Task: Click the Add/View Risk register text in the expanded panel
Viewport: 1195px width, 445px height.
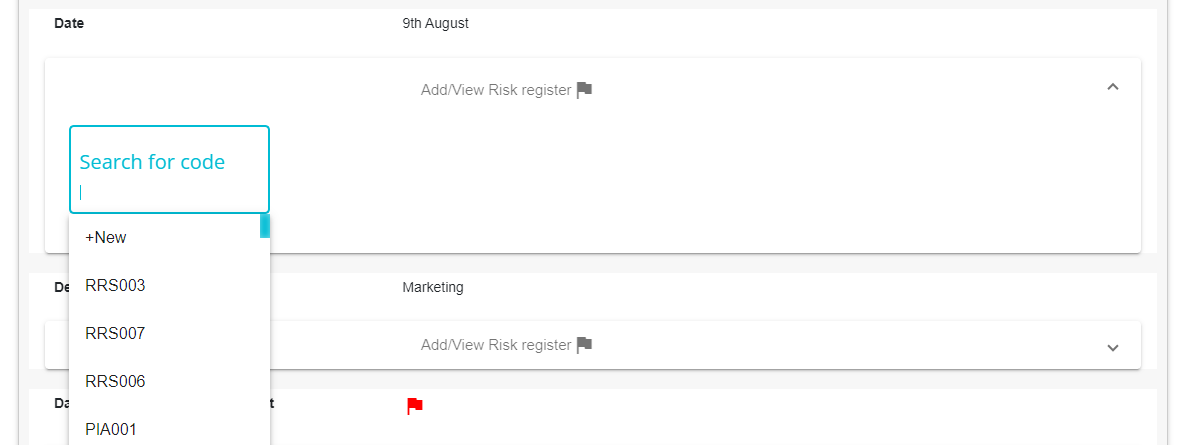Action: tap(496, 90)
